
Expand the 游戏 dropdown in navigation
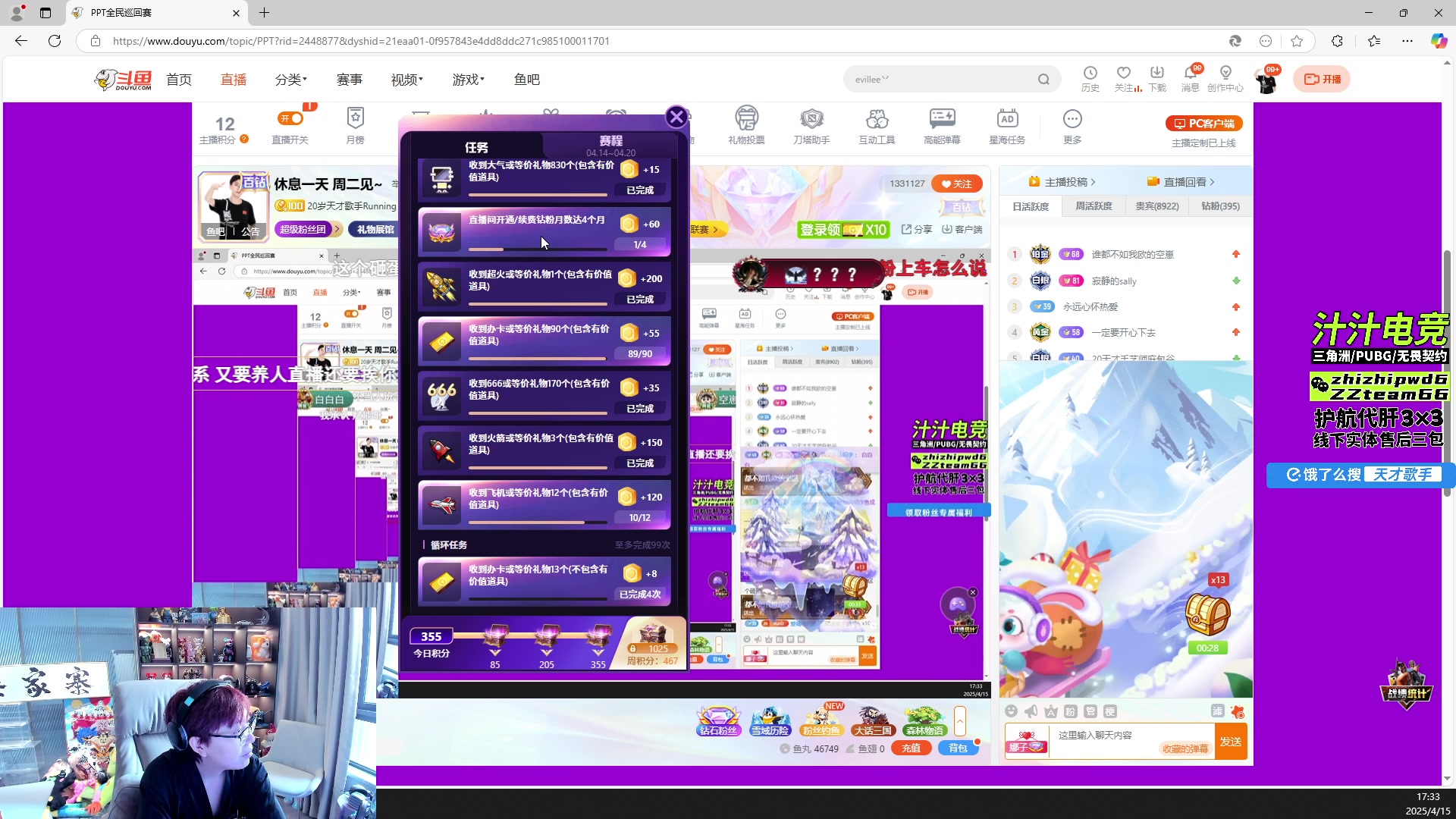[469, 80]
